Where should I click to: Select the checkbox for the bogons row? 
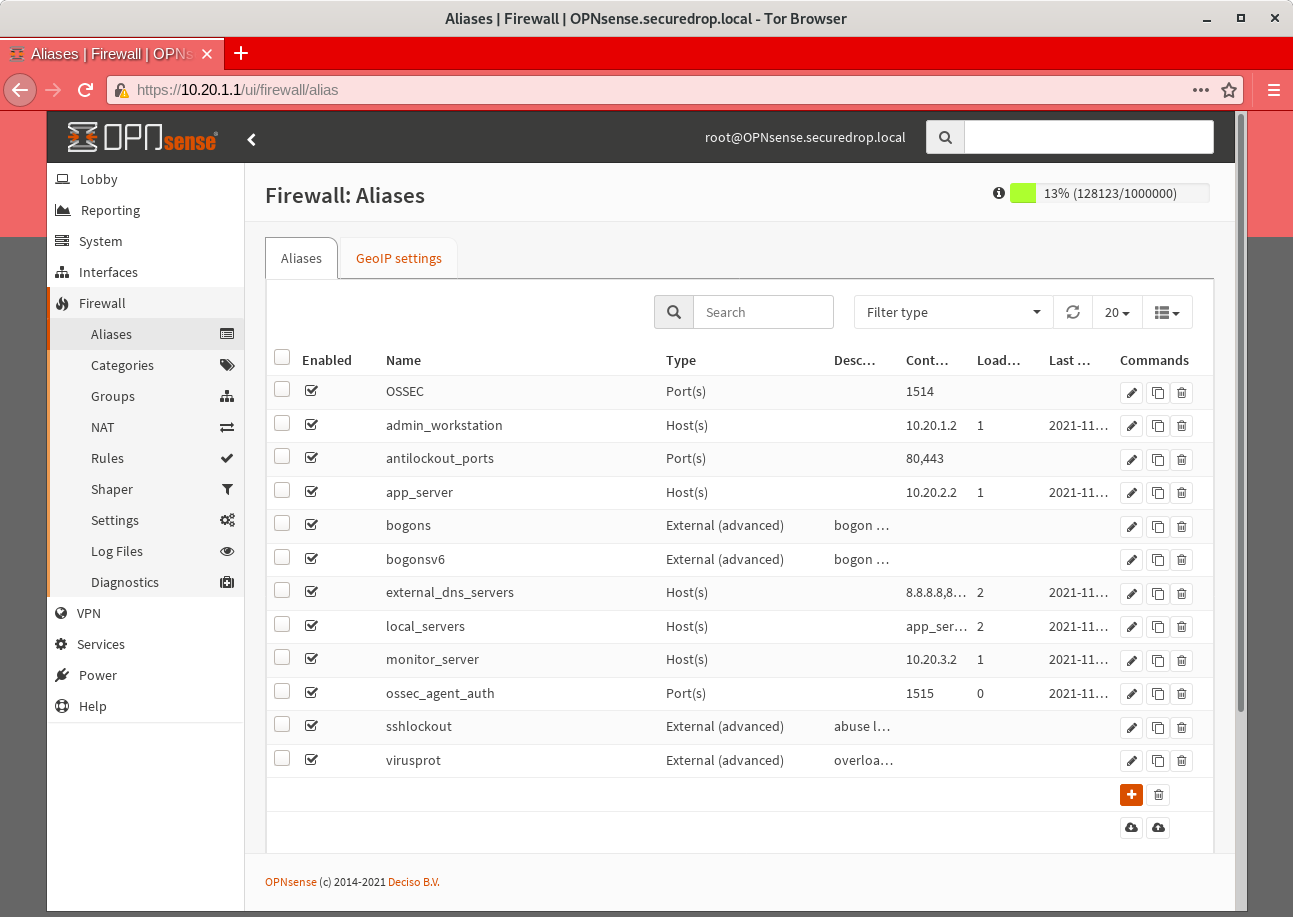[x=281, y=523]
